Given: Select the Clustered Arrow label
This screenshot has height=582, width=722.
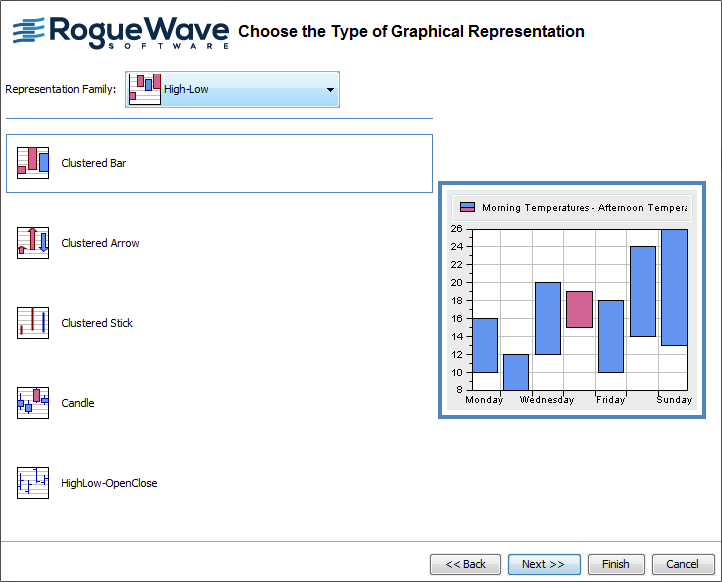Looking at the screenshot, I should point(100,243).
